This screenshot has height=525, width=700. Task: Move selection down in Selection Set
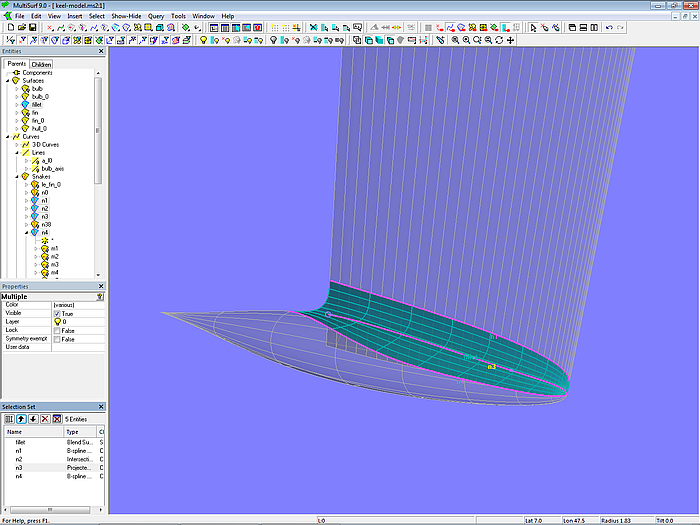point(32,418)
